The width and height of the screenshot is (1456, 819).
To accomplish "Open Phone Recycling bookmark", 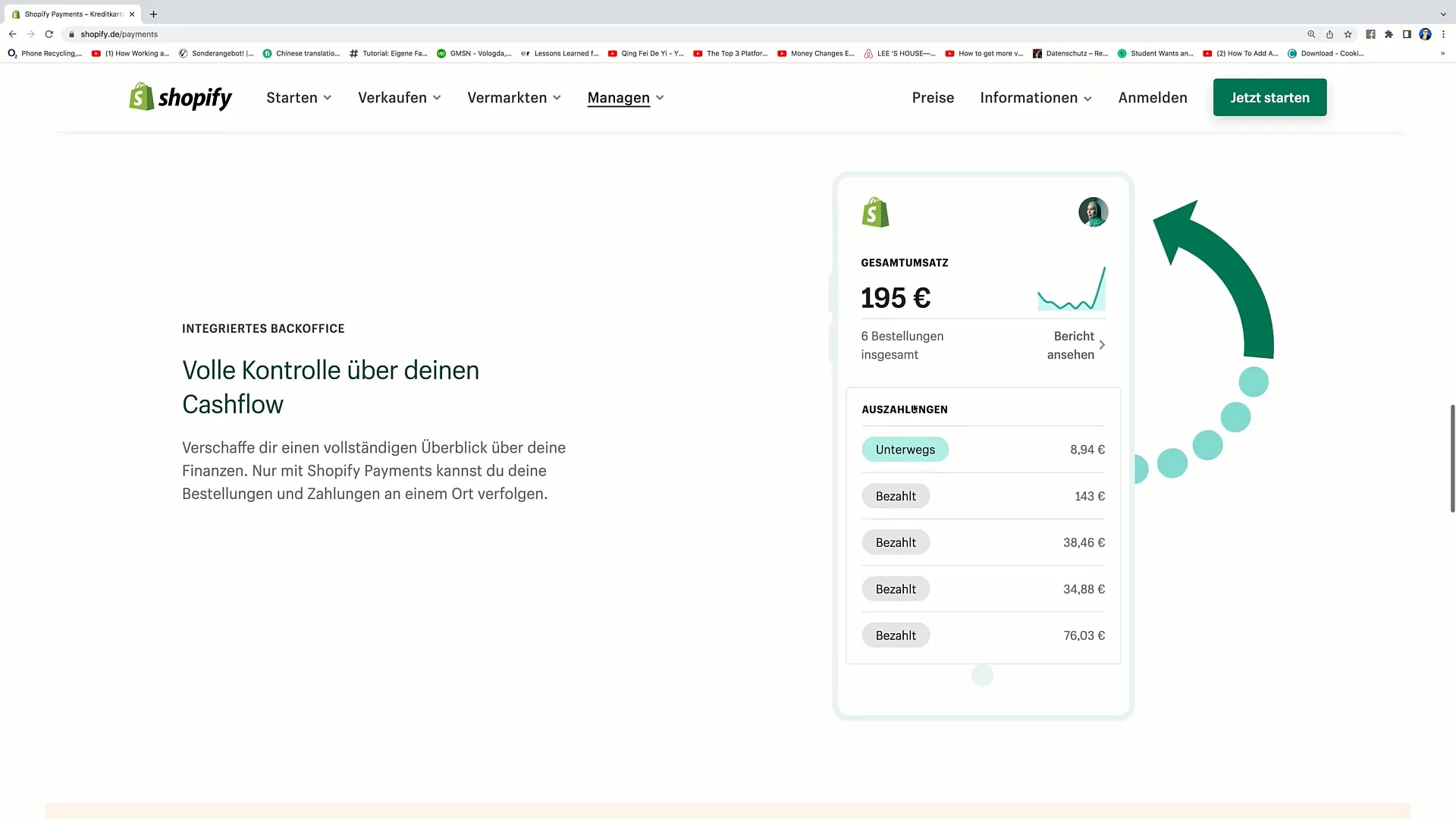I will click(45, 53).
